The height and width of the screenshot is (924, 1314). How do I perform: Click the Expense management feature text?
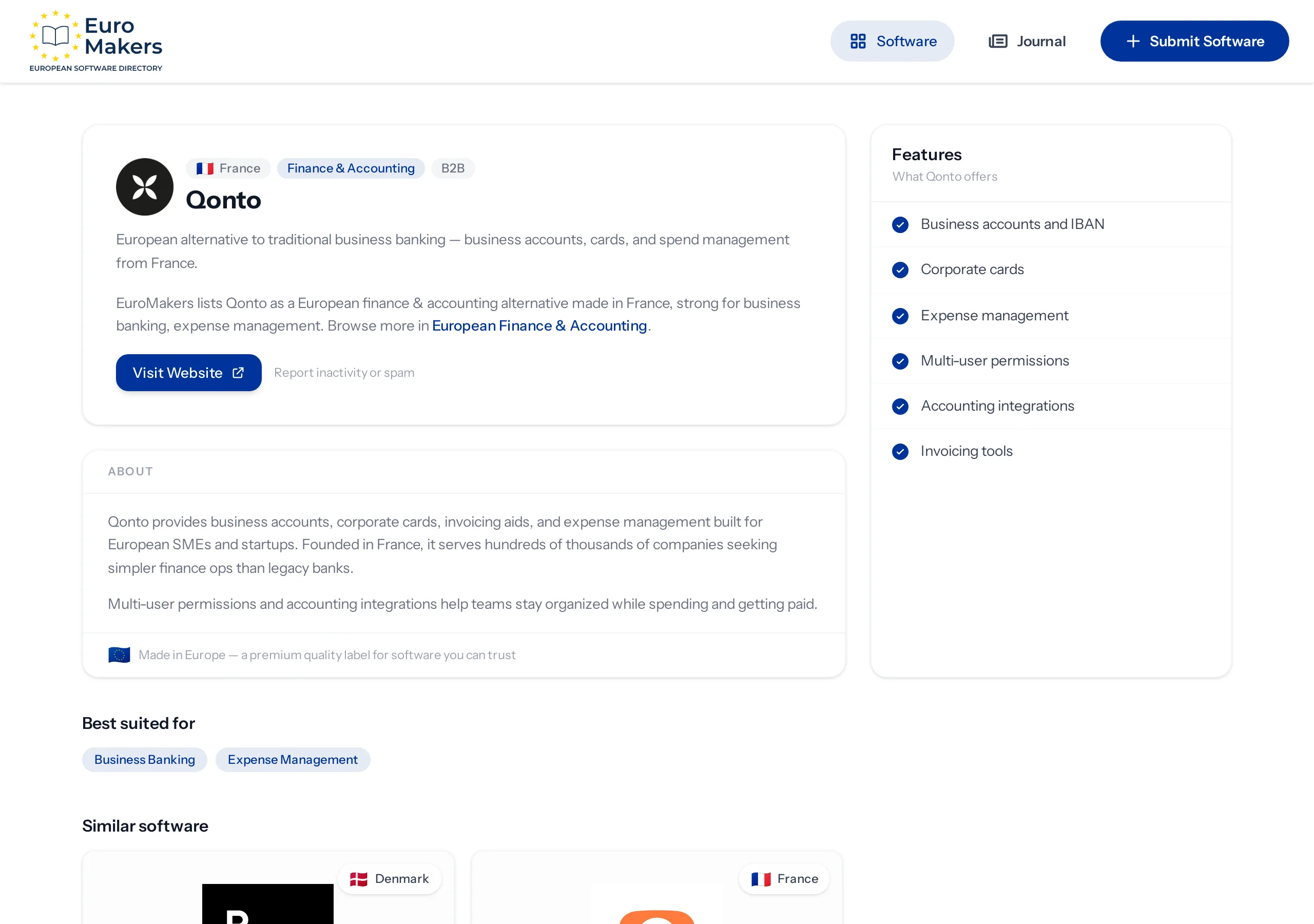click(x=994, y=315)
